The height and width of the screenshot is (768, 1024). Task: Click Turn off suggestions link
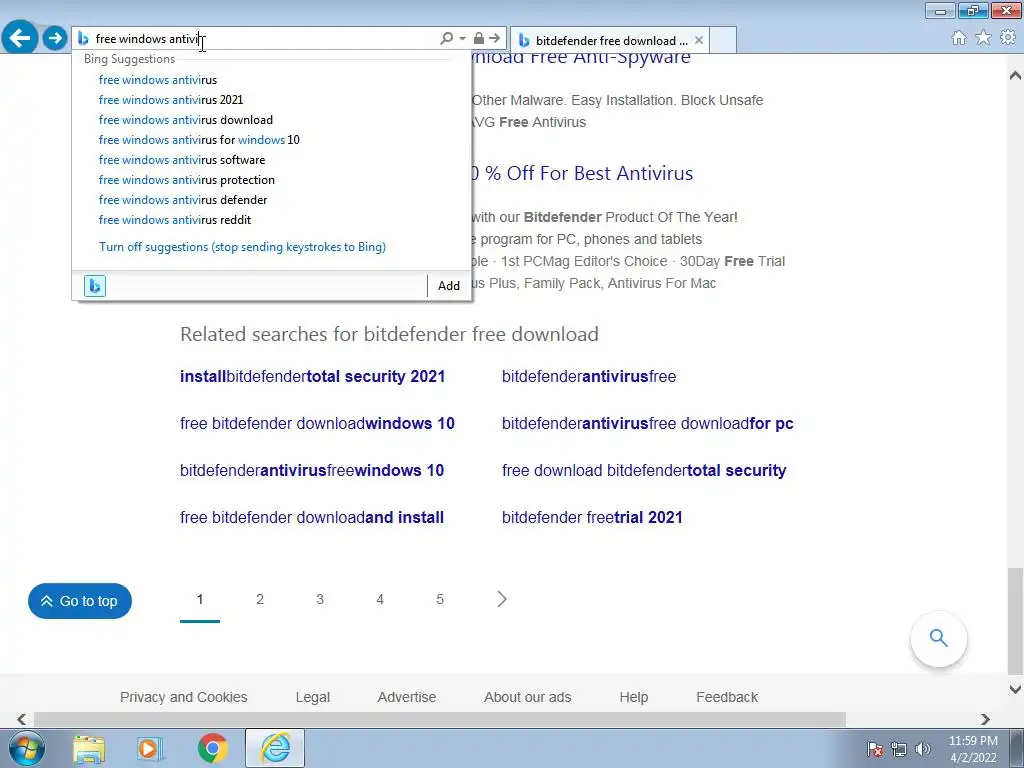tap(242, 247)
